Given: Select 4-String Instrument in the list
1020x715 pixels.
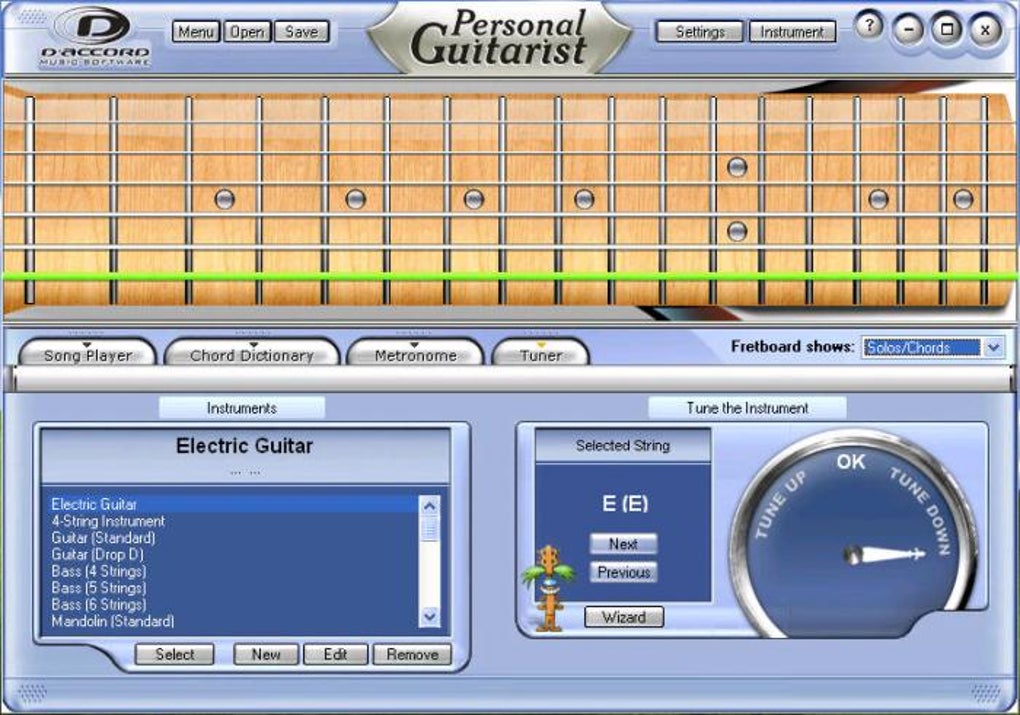Looking at the screenshot, I should tap(235, 521).
